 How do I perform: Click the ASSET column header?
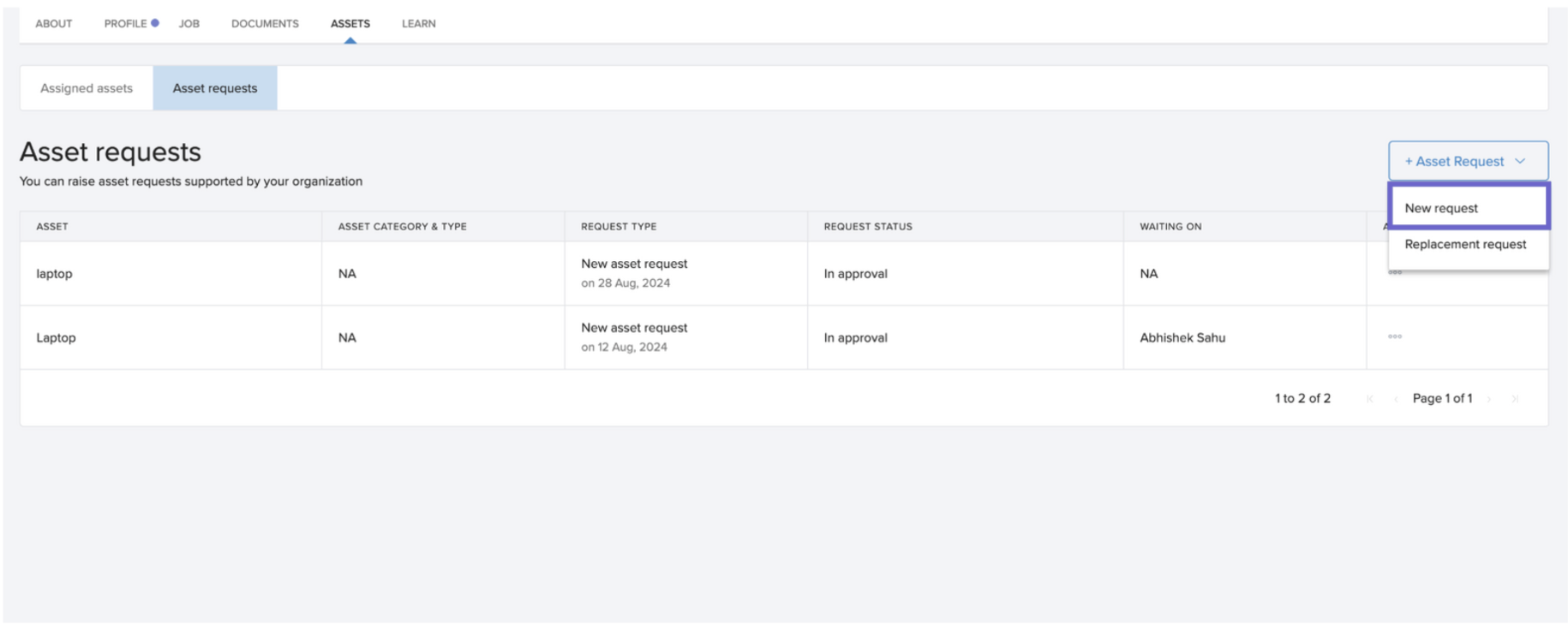point(52,227)
